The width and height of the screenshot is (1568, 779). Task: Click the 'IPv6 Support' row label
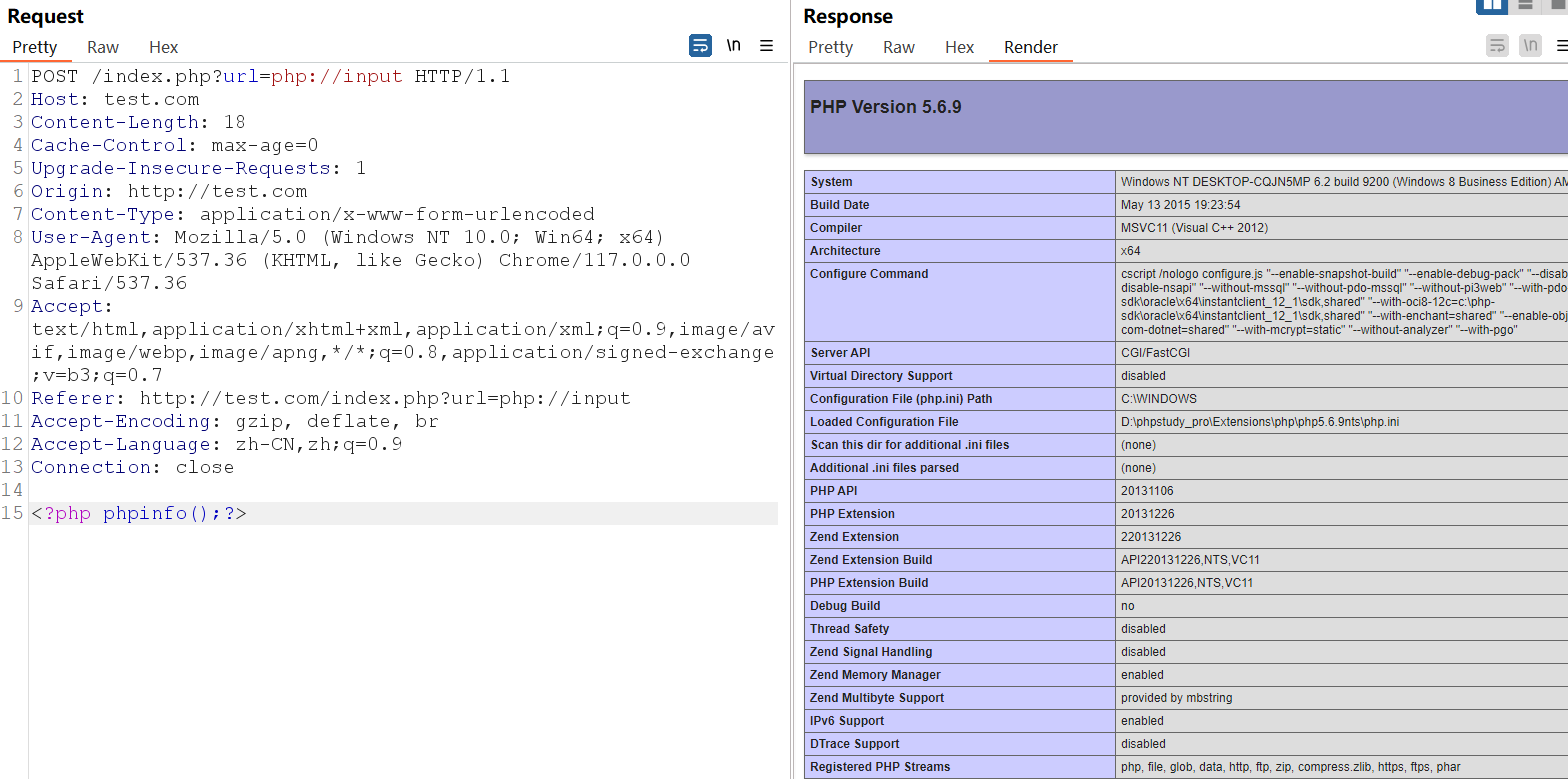pos(848,721)
